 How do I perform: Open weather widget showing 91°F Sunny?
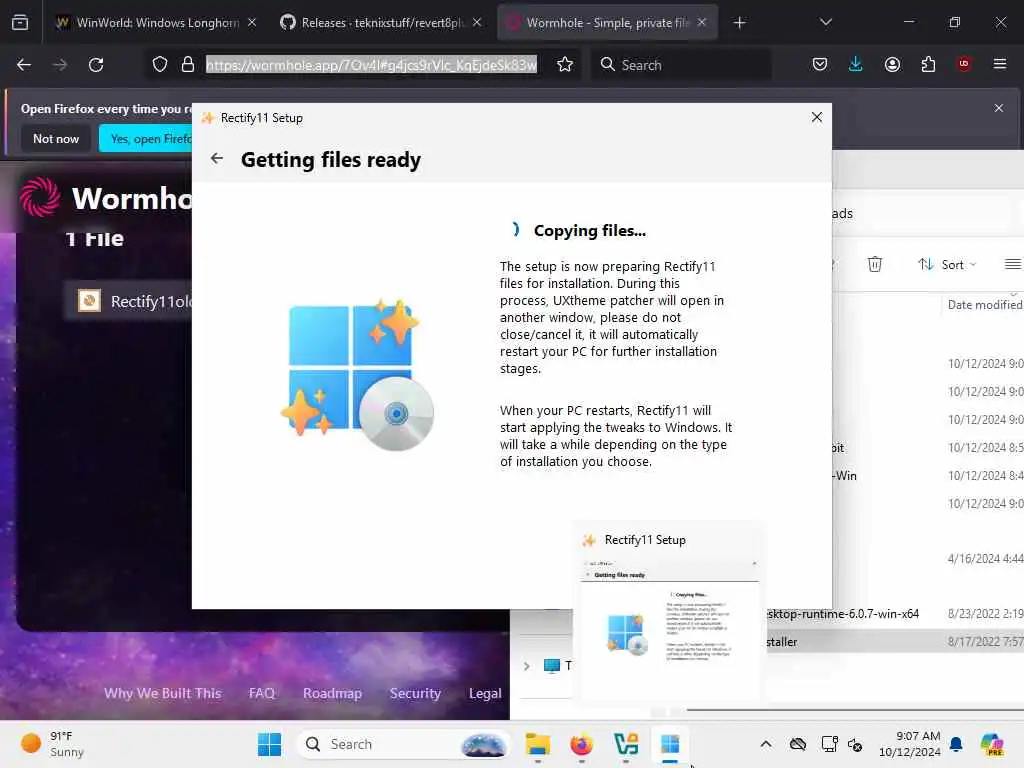pyautogui.click(x=52, y=744)
